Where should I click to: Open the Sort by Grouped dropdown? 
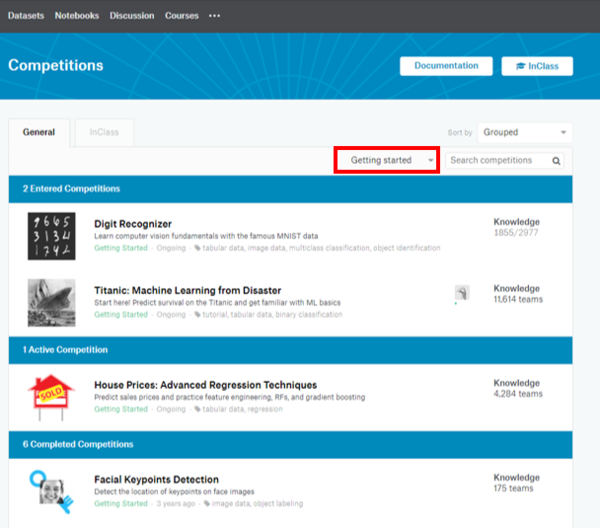pos(525,132)
